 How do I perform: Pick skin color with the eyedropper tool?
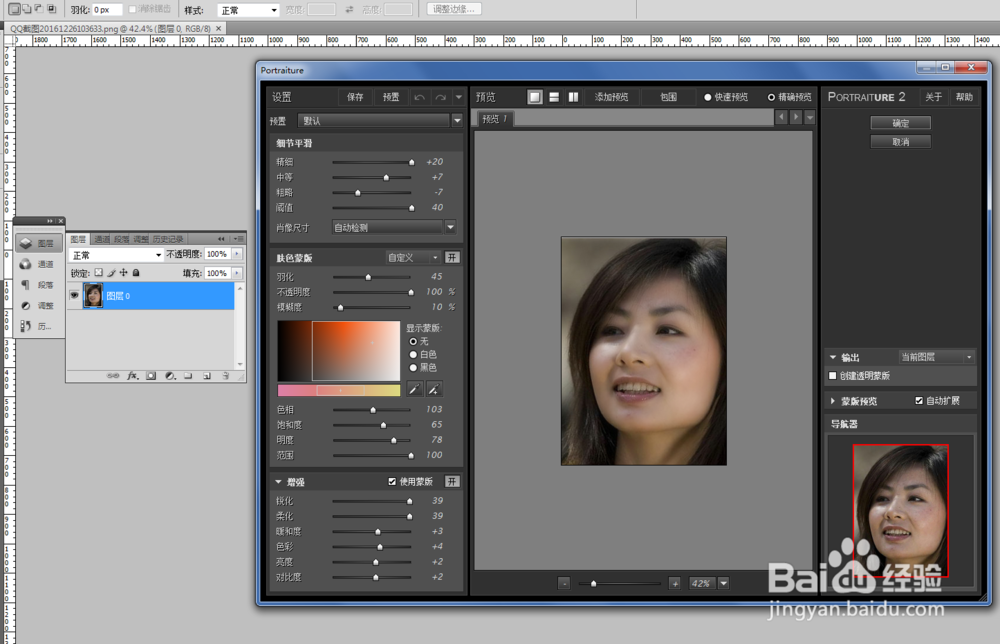[x=415, y=389]
